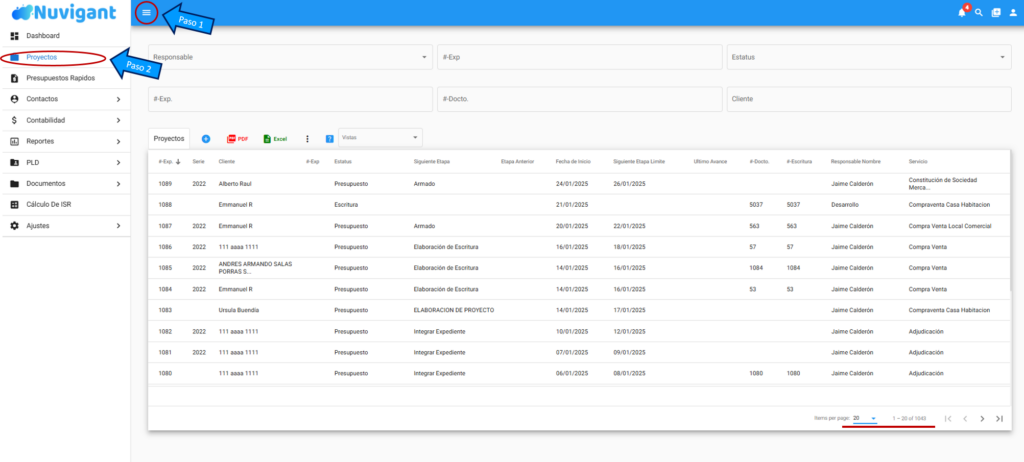
Task: Click Compra Venta Local Comercial service cell
Action: 950,226
